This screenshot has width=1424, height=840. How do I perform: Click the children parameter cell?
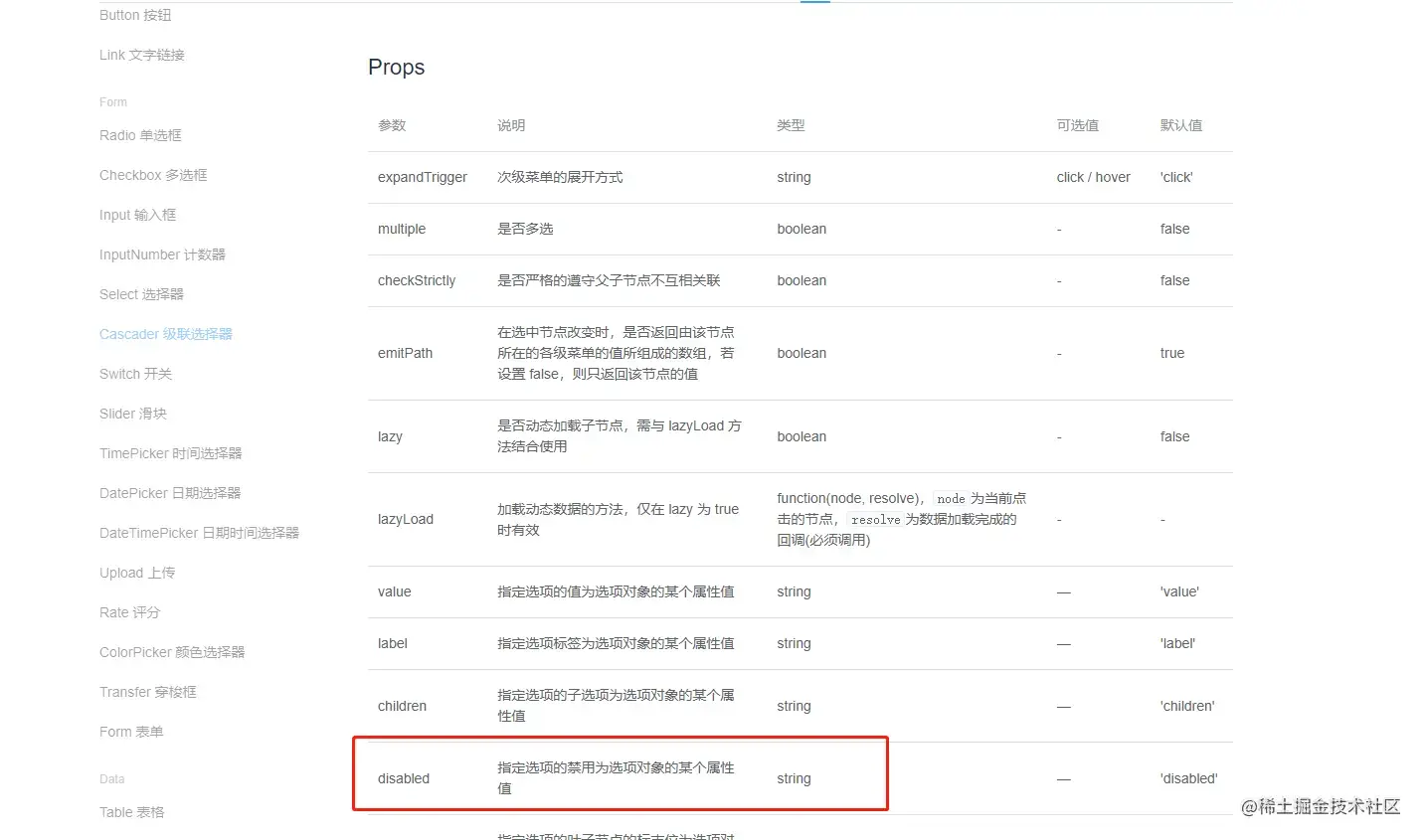402,706
